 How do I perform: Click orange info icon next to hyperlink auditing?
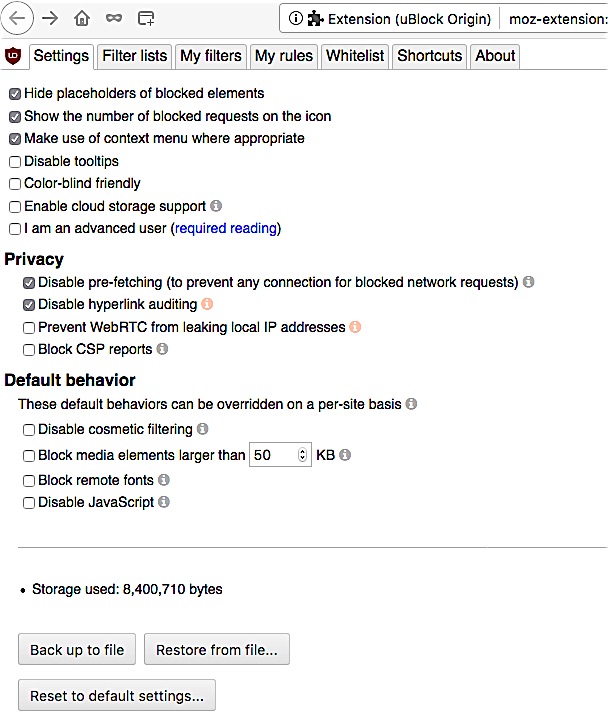tap(207, 304)
